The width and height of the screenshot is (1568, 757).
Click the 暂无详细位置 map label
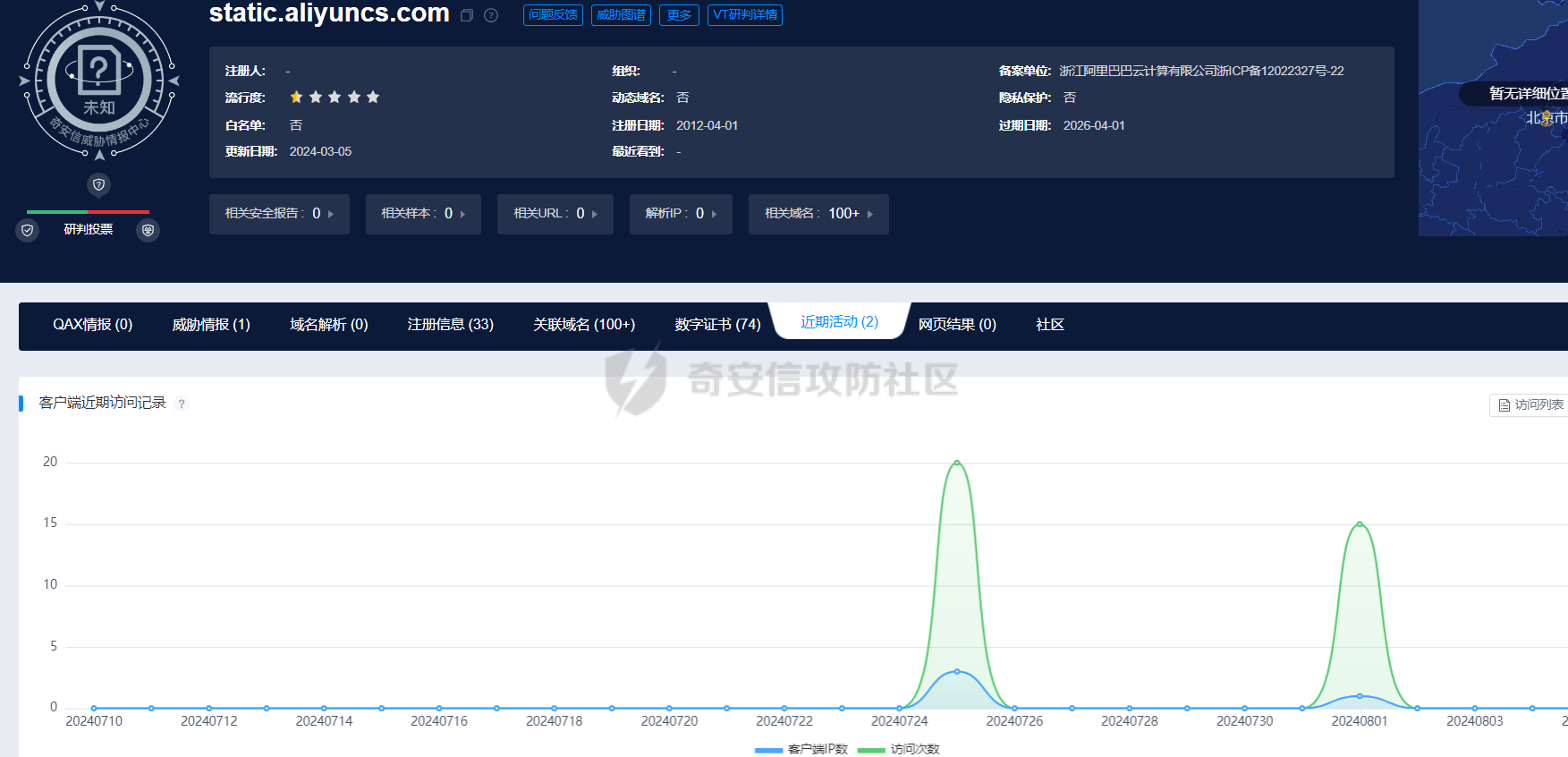tap(1513, 93)
